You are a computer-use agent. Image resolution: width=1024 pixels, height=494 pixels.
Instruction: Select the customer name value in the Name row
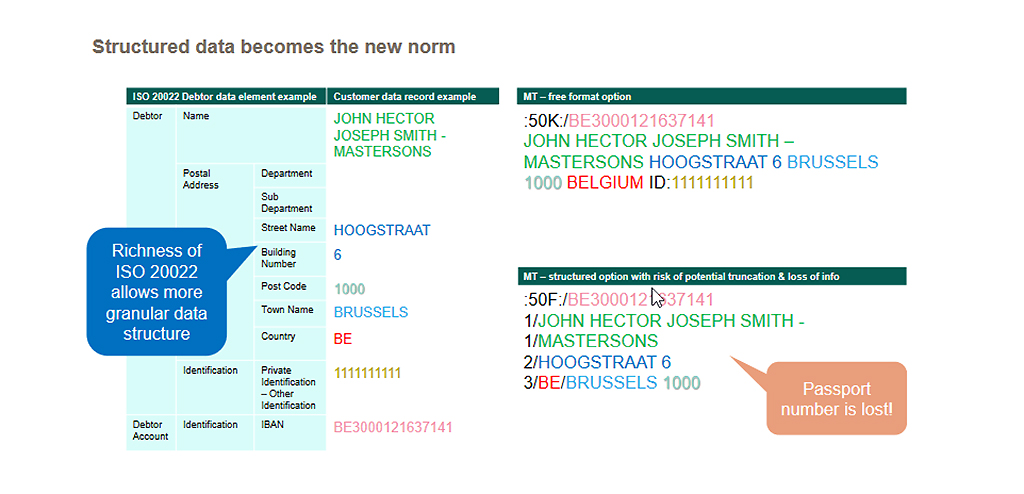tap(390, 135)
